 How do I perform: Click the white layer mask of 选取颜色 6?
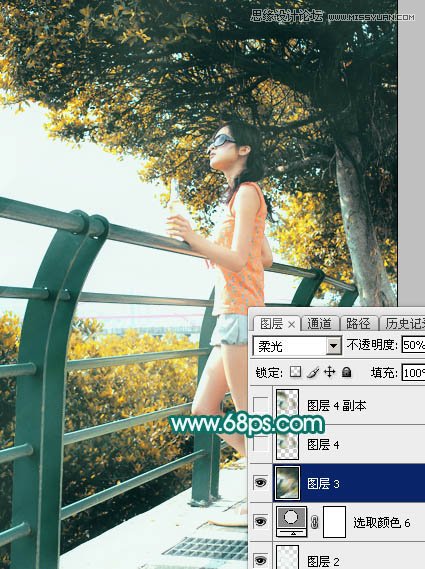(x=334, y=522)
